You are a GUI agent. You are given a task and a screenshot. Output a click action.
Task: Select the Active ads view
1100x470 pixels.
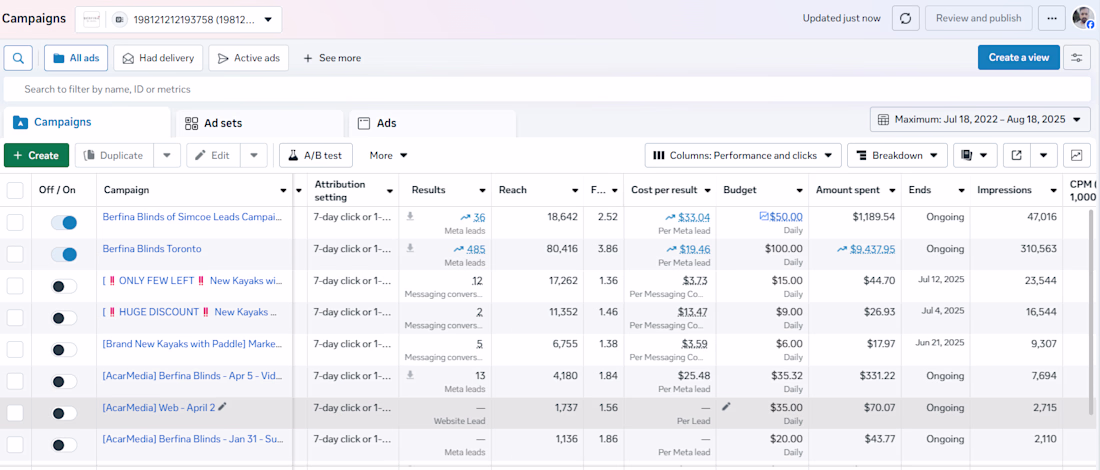pyautogui.click(x=248, y=58)
